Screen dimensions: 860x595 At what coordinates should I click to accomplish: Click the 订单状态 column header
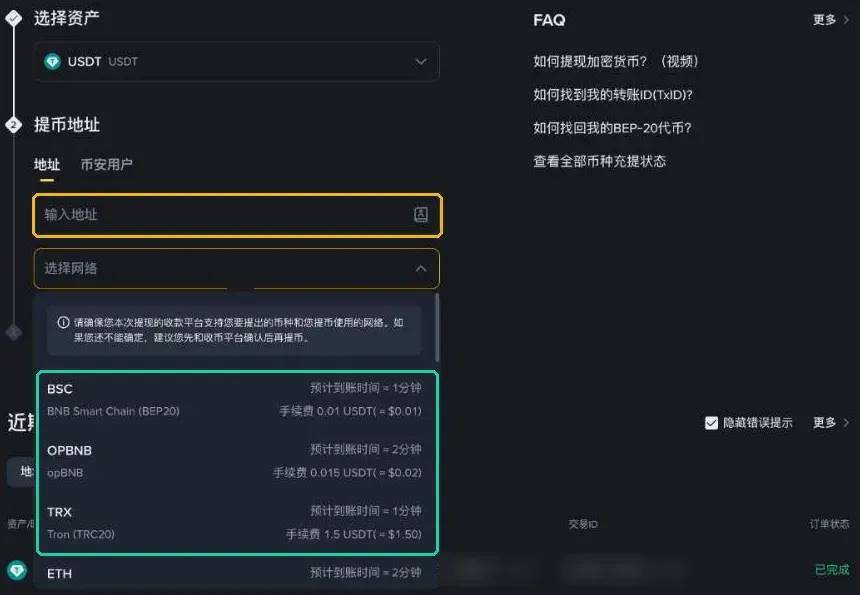point(829,524)
